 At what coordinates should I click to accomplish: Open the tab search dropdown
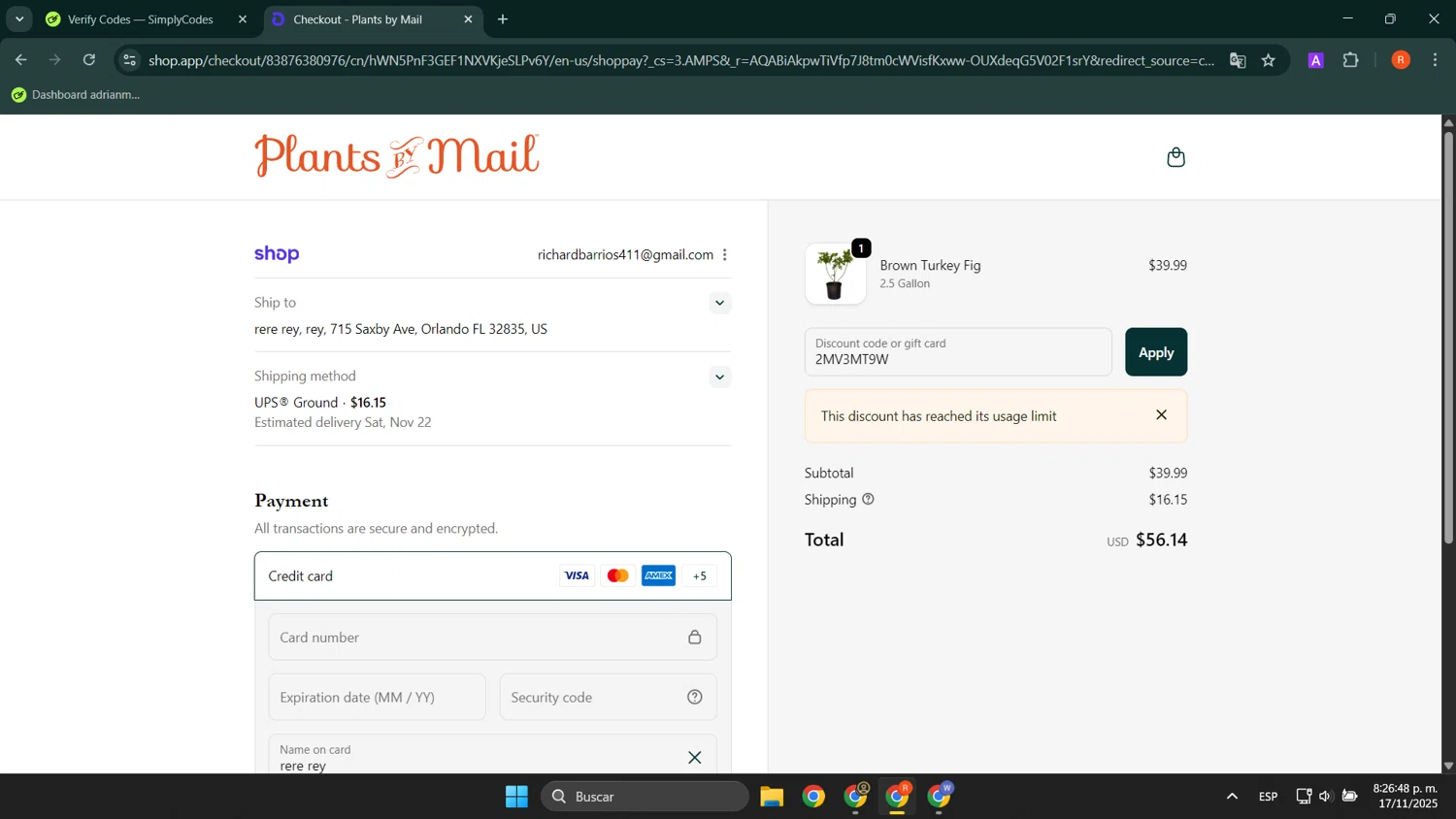19,19
